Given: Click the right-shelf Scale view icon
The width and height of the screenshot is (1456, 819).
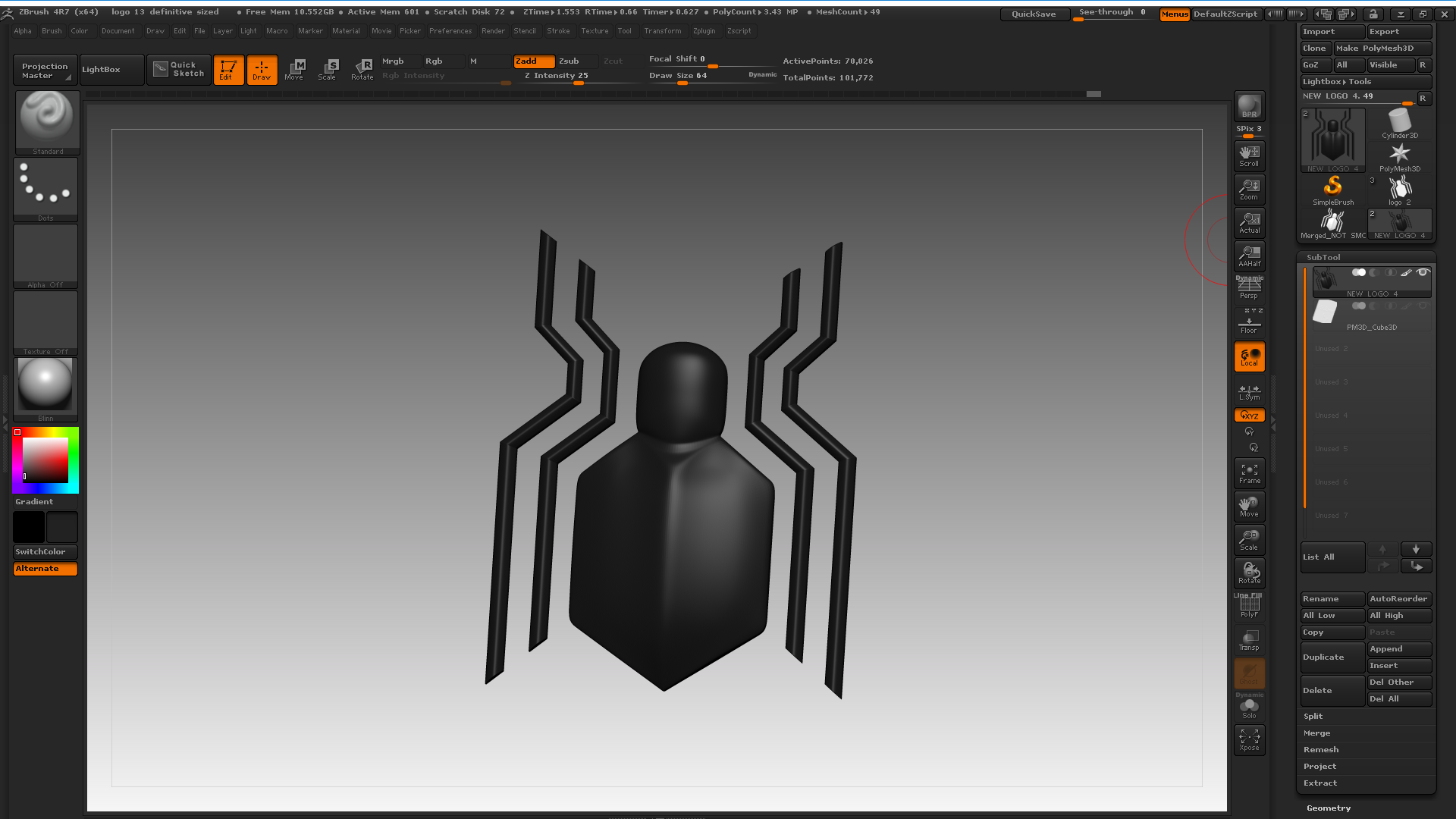Looking at the screenshot, I should (1249, 539).
